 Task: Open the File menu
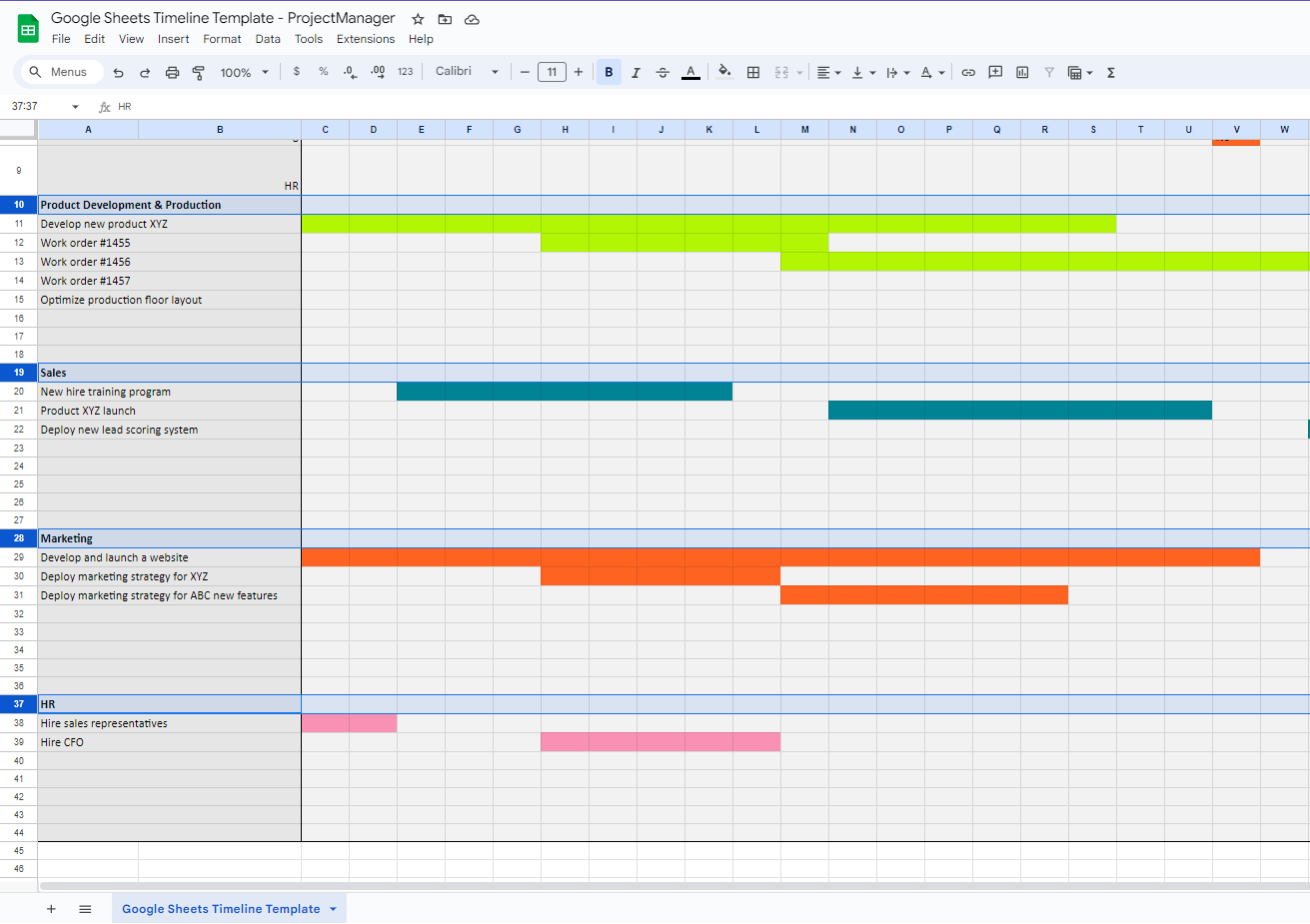[x=61, y=39]
